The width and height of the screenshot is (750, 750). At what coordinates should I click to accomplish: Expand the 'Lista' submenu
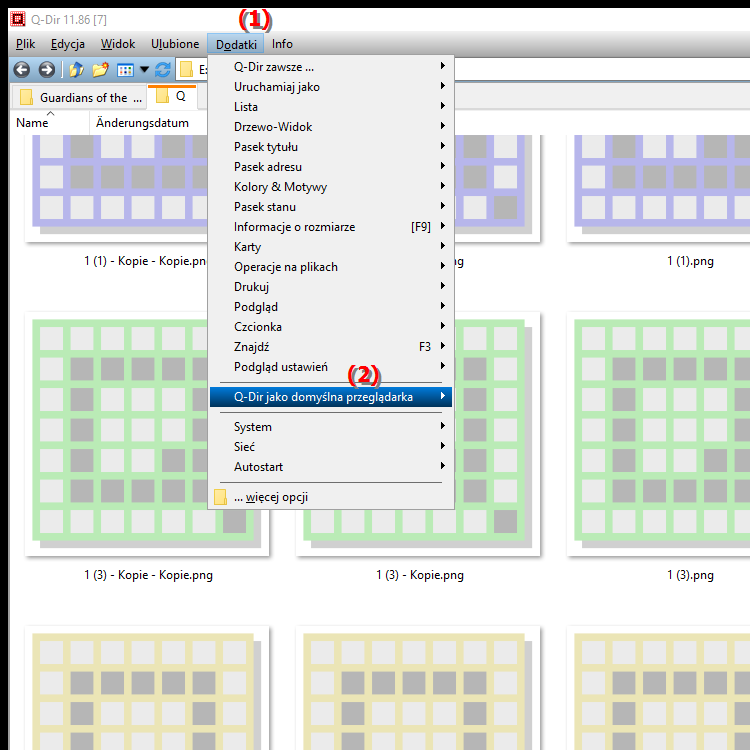[x=331, y=107]
